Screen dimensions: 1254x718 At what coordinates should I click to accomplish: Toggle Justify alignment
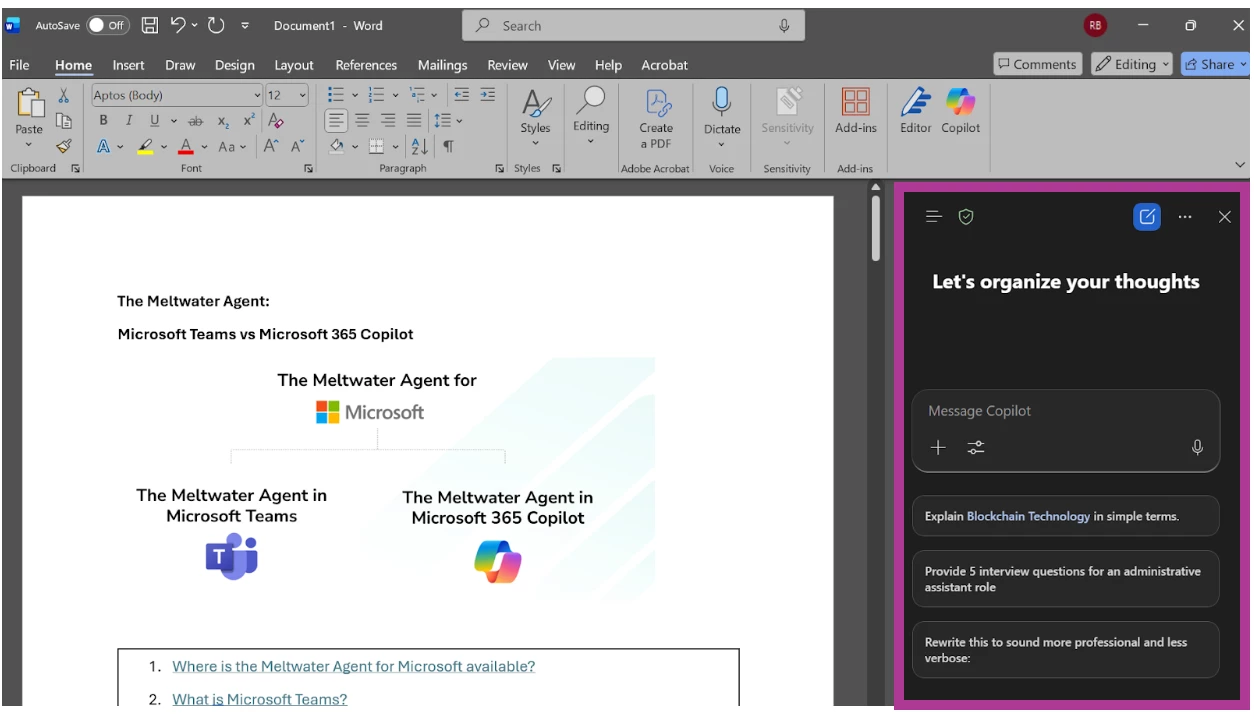(x=414, y=120)
